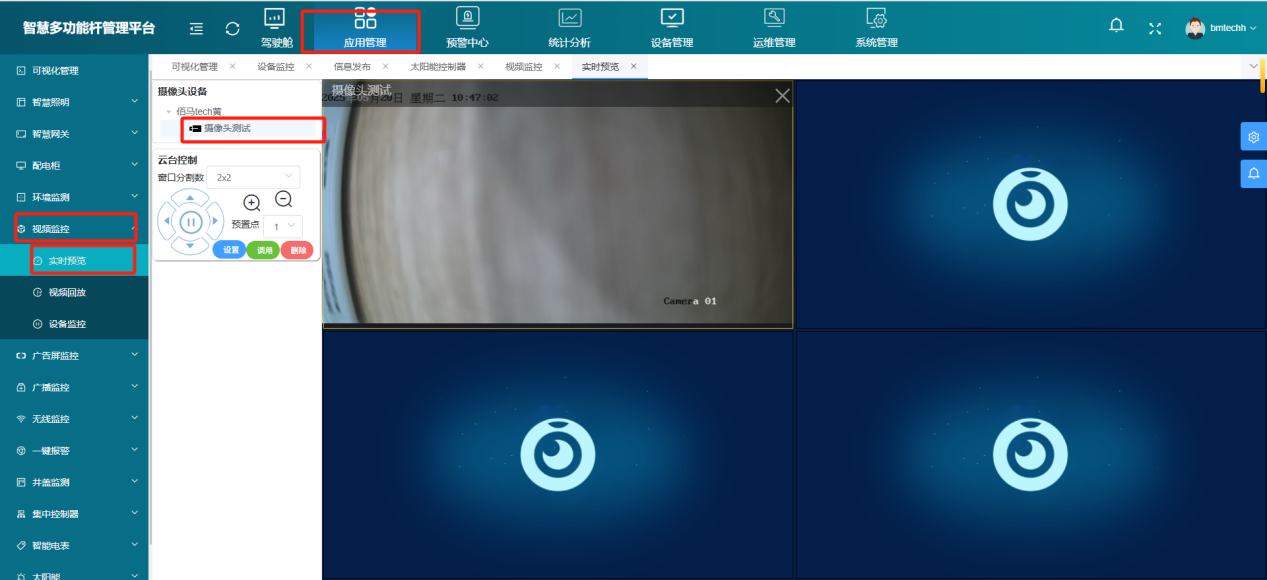The image size is (1267, 580).
Task: Click the PTZ zoom-in magnifier icon
Action: [252, 203]
